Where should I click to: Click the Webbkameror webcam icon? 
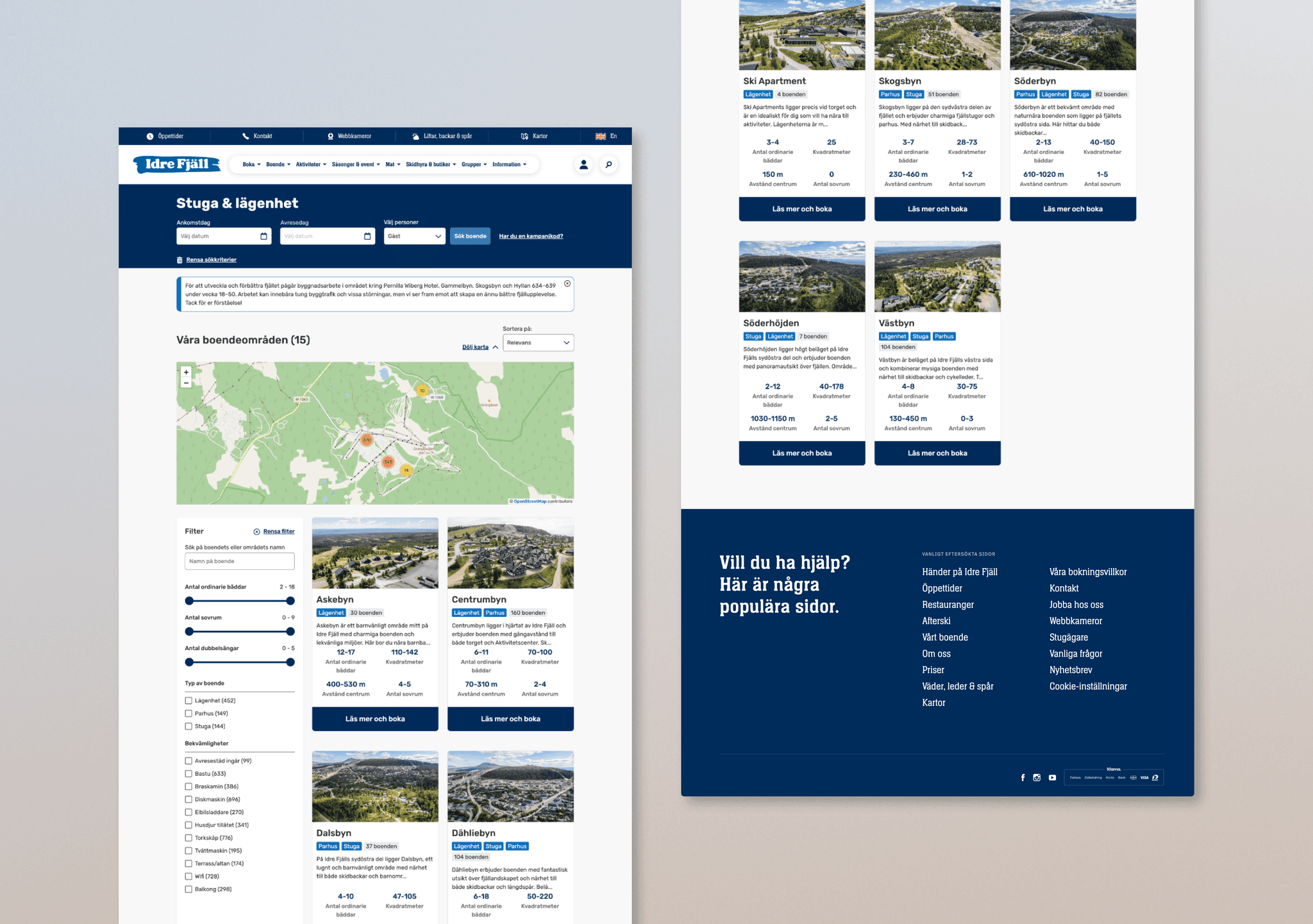pyautogui.click(x=331, y=136)
